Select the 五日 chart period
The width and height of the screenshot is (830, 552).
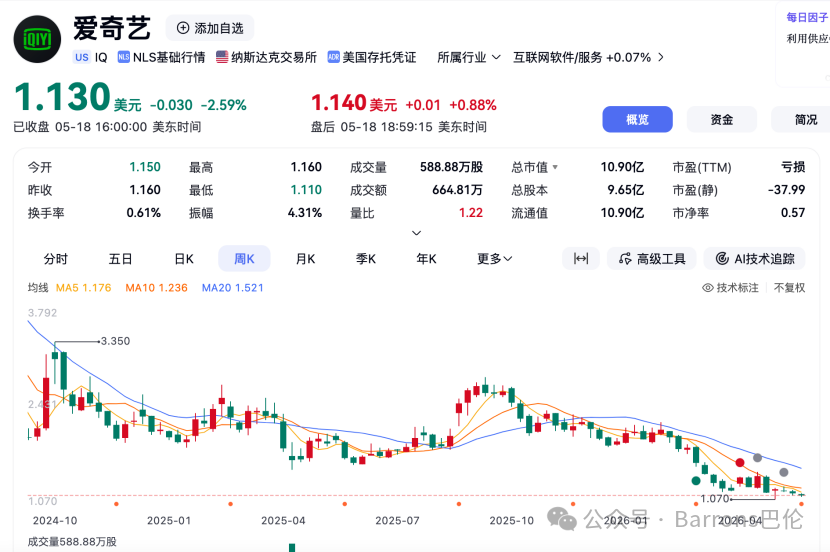[120, 259]
